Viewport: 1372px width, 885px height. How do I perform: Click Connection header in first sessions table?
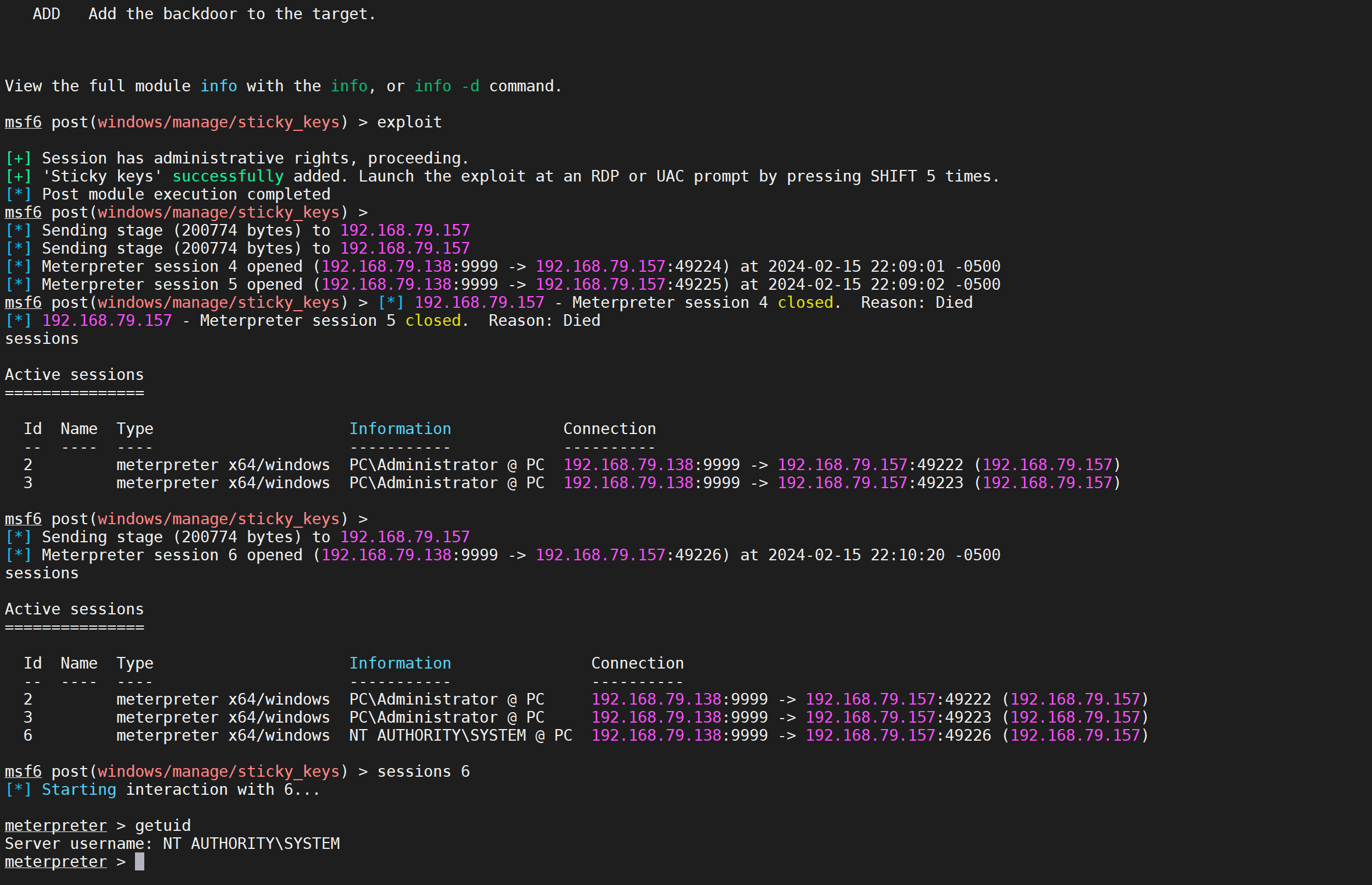pyautogui.click(x=609, y=429)
